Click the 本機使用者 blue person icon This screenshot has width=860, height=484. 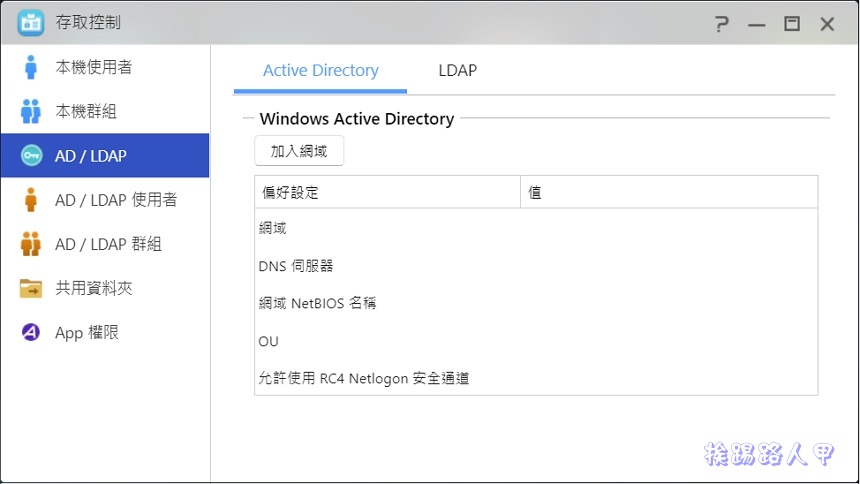31,67
